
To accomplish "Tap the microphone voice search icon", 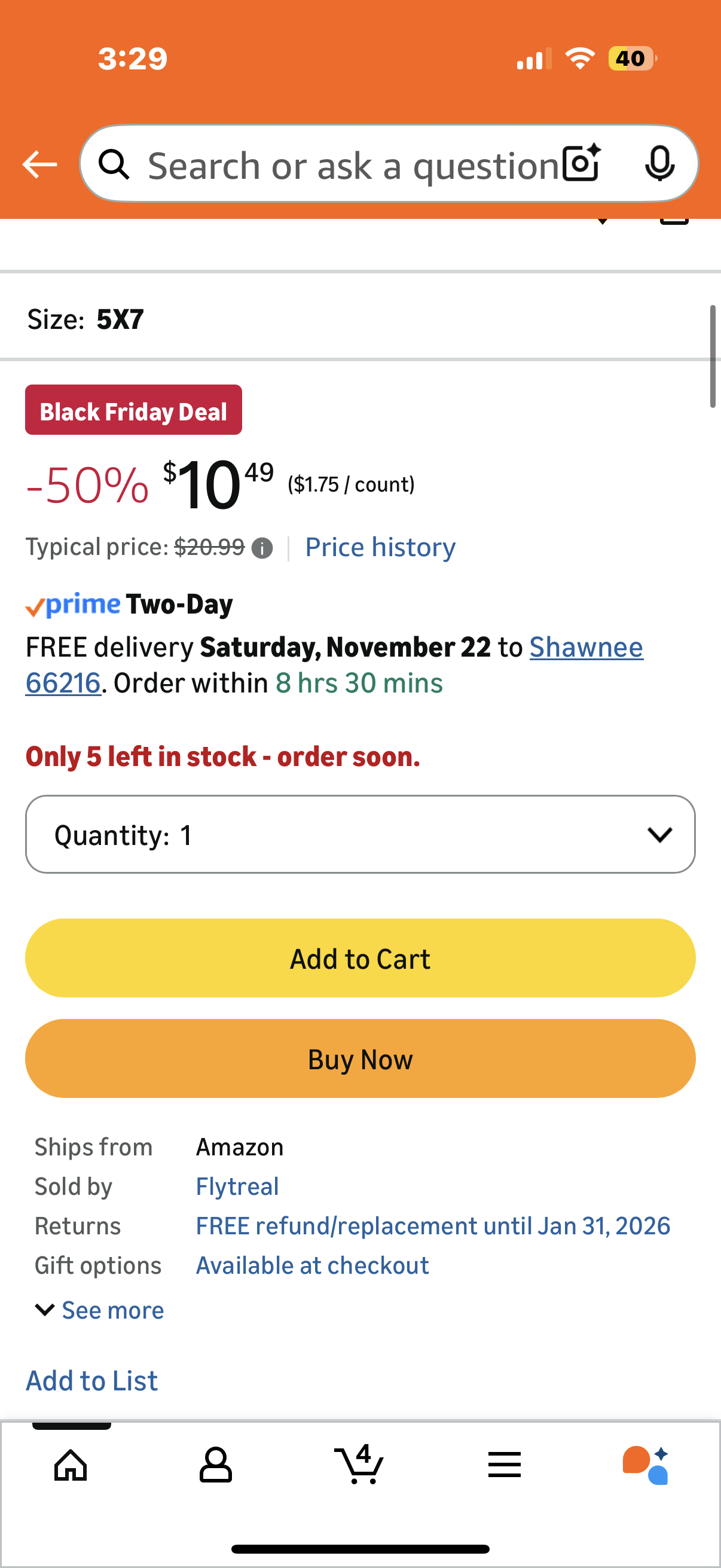I will (659, 164).
